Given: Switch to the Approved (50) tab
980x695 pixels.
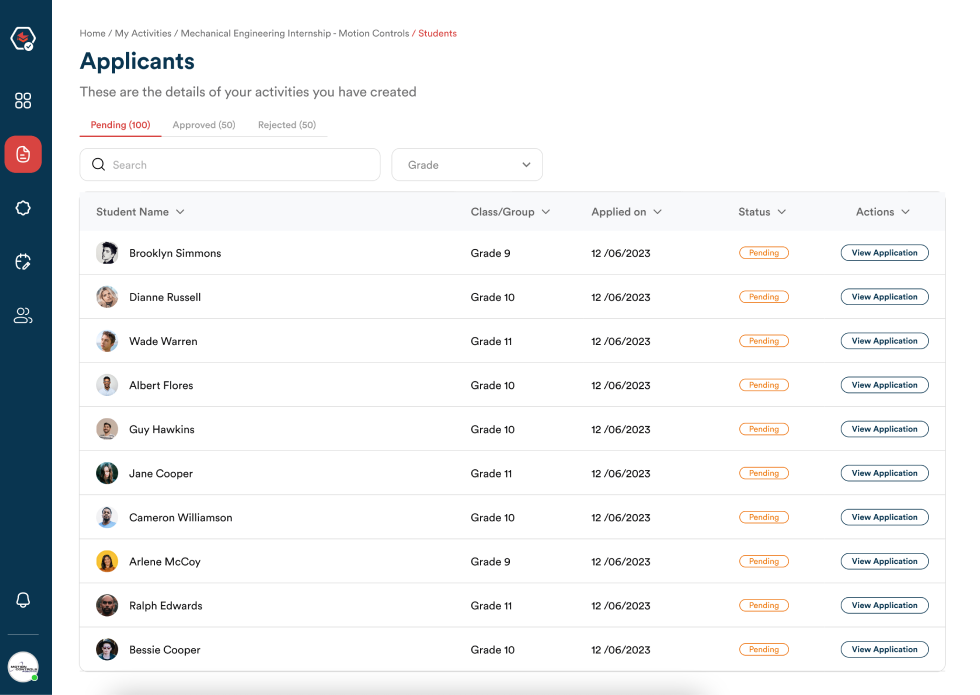Looking at the screenshot, I should [x=204, y=125].
